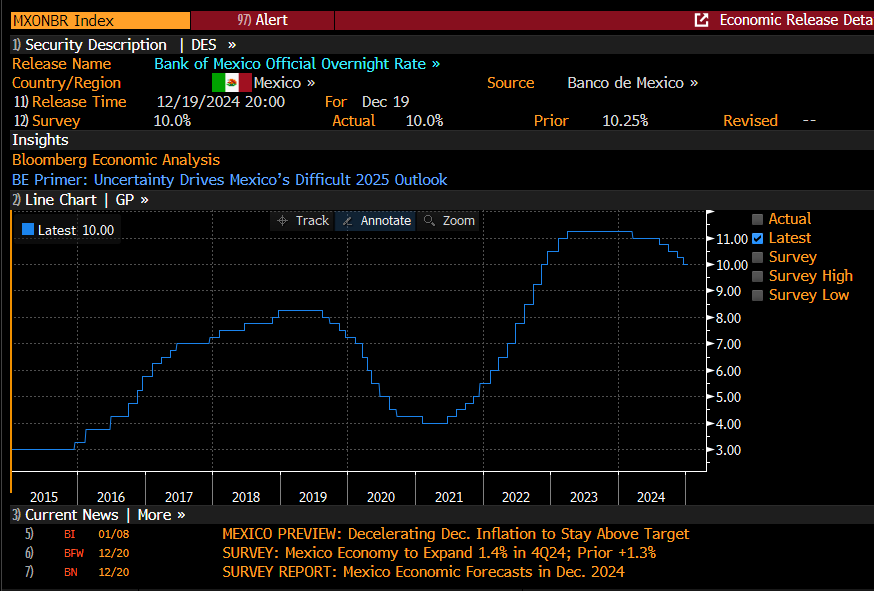Screen dimensions: 874x591
Task: Click the blue Latest legend swatch
Action: click(28, 230)
